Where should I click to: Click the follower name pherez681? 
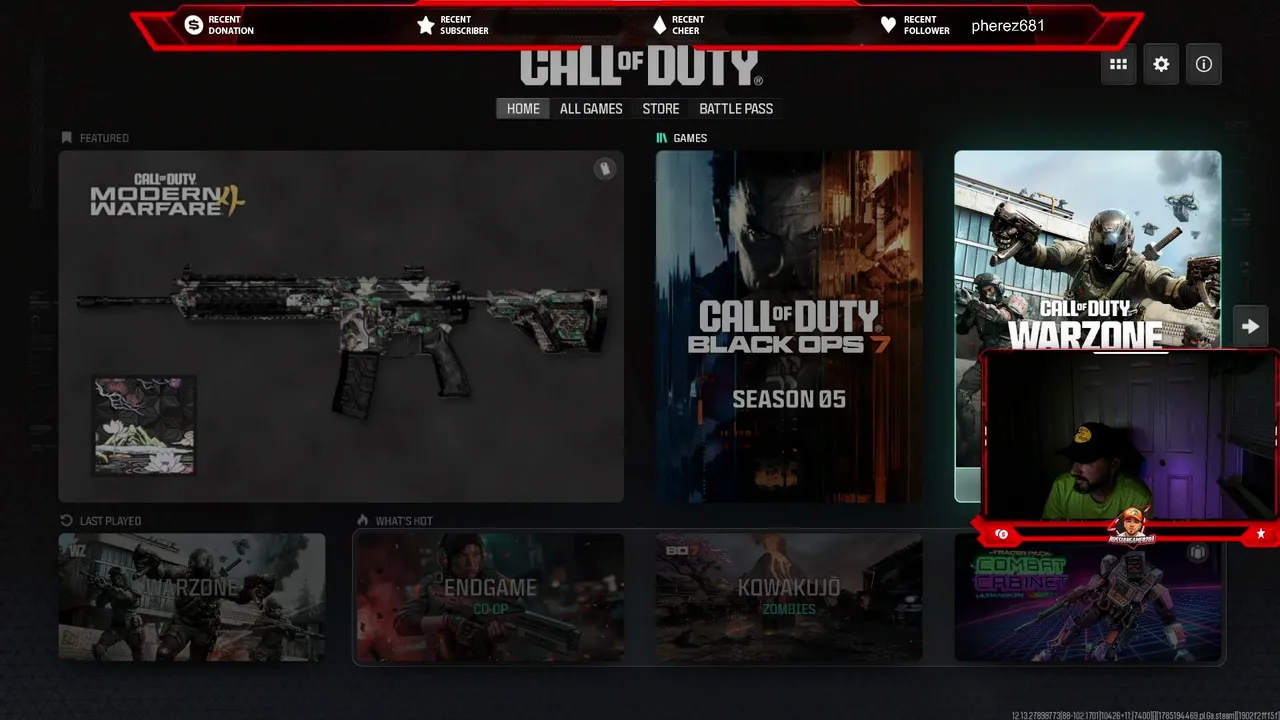1008,26
